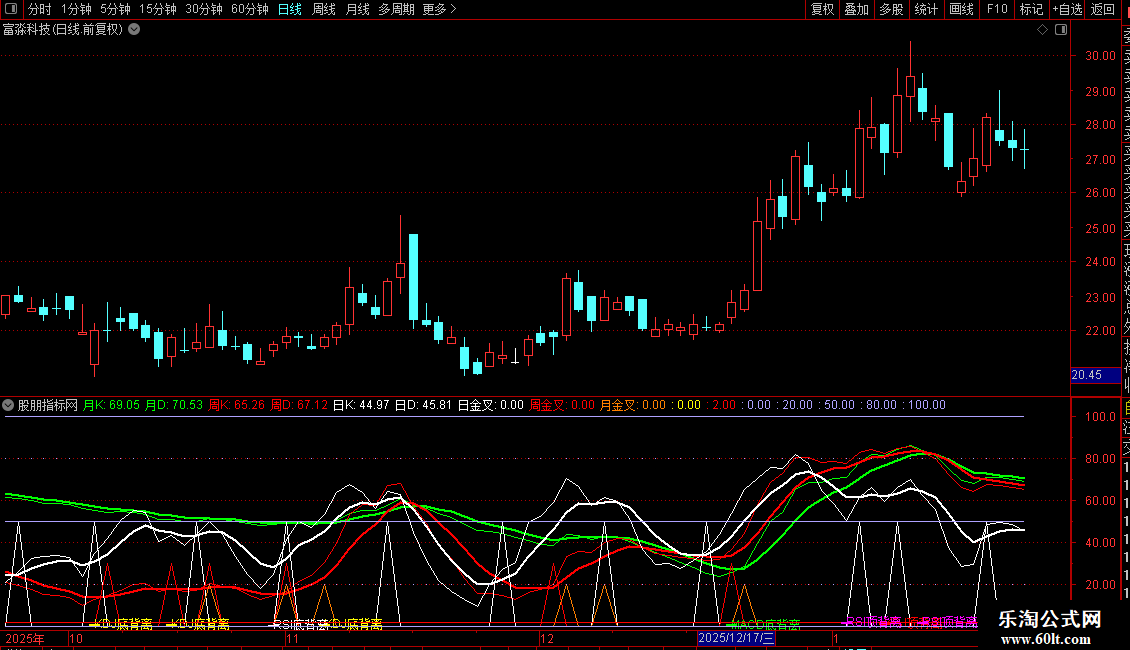Open the 画线 drawing tools
Image resolution: width=1130 pixels, height=650 pixels.
pos(961,9)
